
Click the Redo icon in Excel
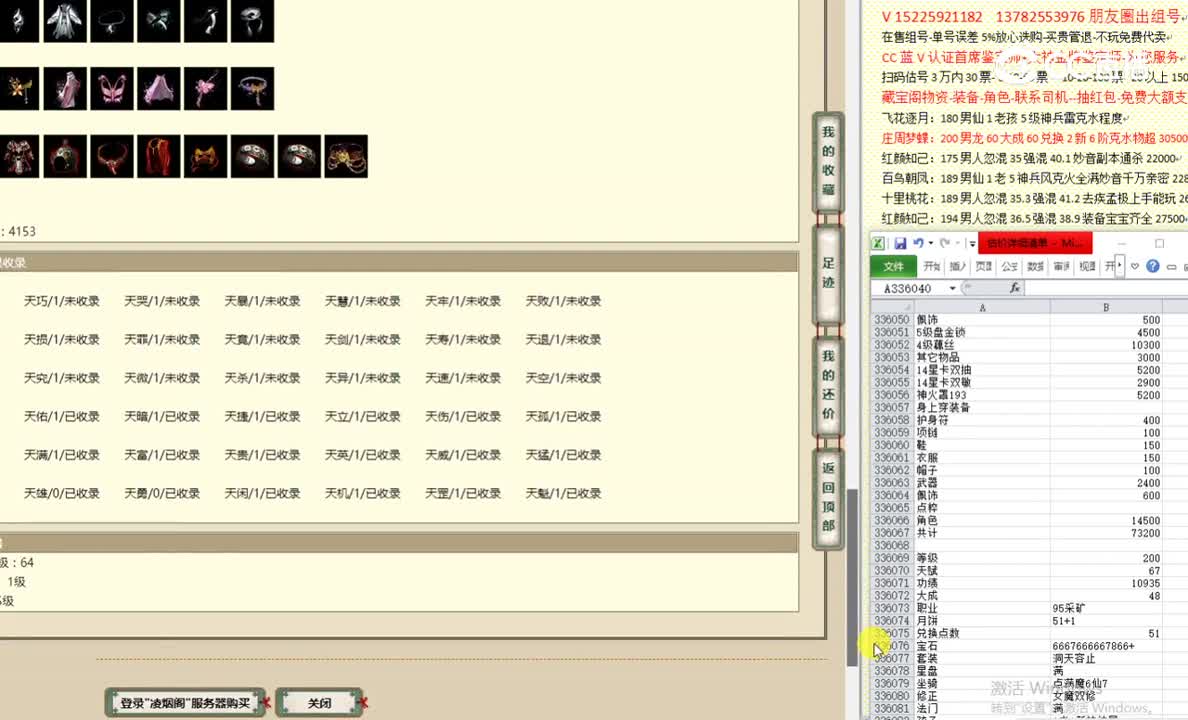945,244
